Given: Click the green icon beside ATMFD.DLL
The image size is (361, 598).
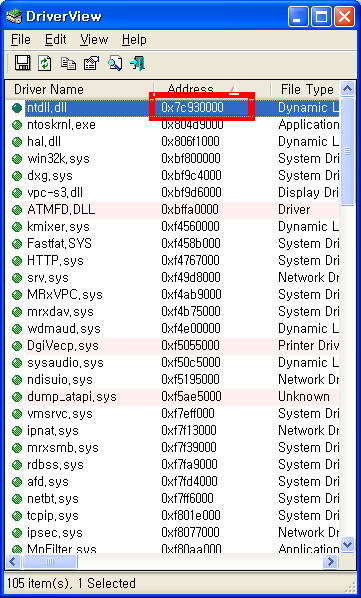Looking at the screenshot, I should point(17,210).
